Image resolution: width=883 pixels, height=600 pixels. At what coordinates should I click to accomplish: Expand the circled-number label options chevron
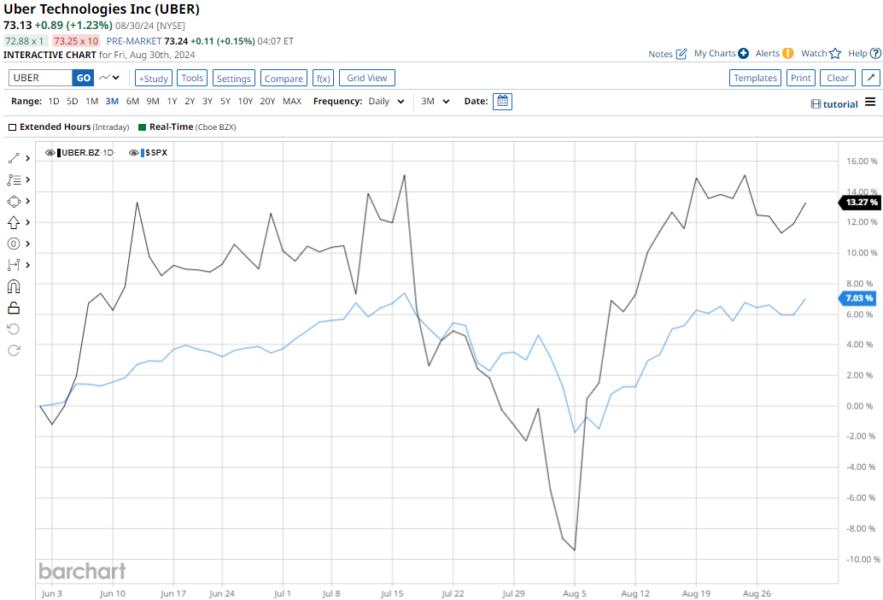click(x=27, y=244)
